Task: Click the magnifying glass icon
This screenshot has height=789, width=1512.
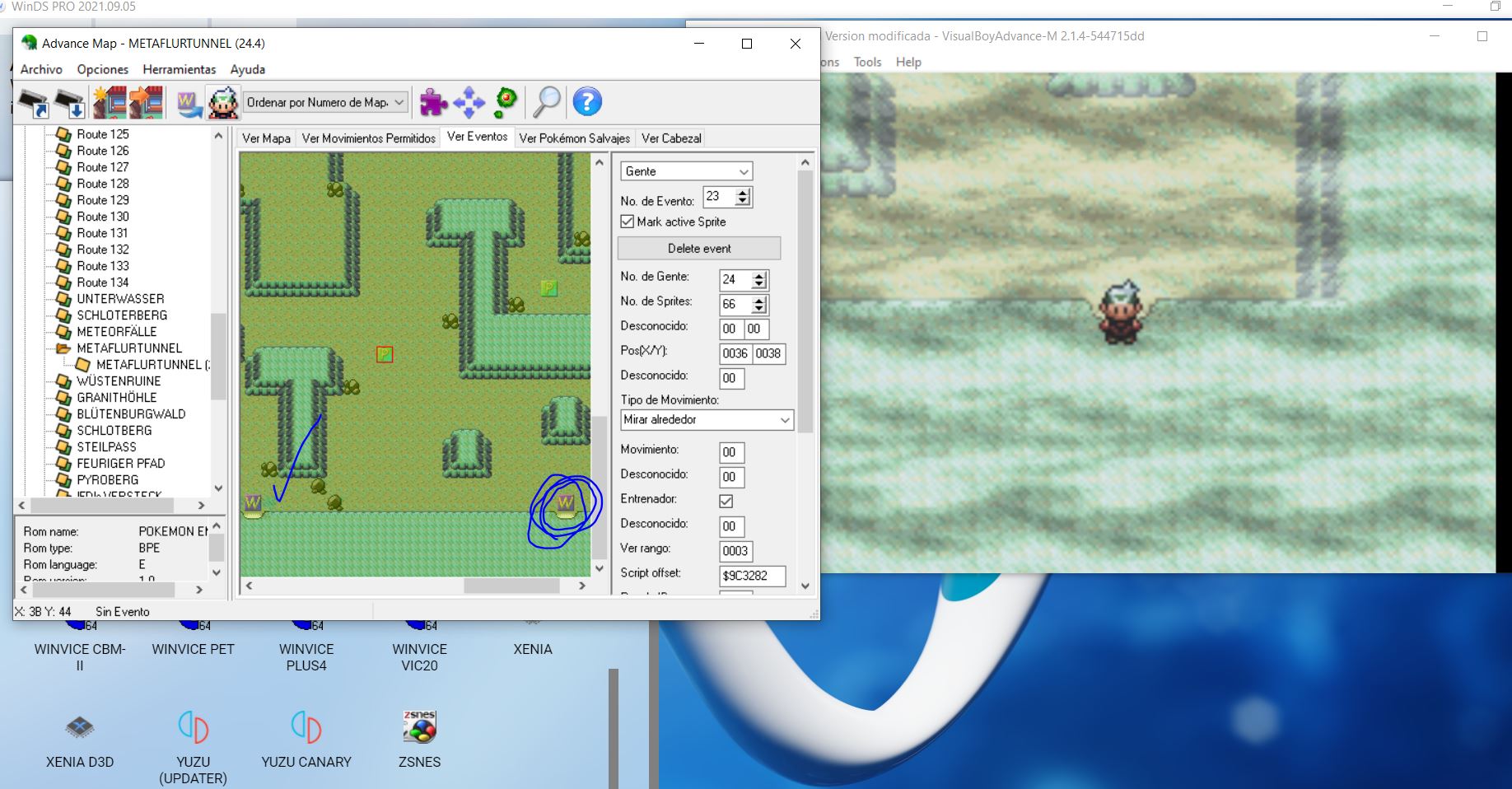Action: [546, 103]
